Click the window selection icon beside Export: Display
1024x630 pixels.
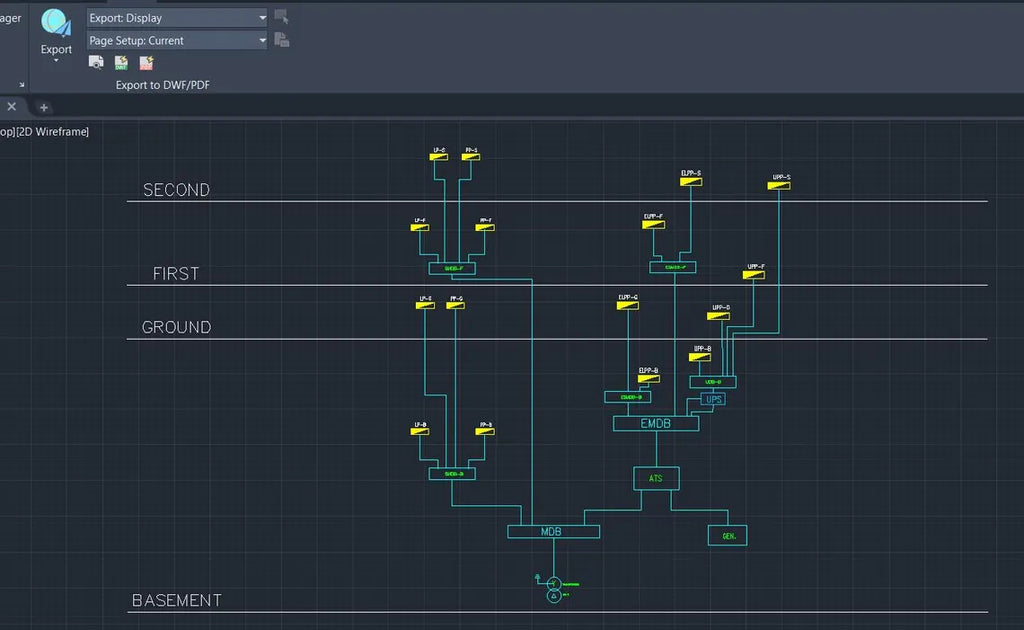pos(281,17)
